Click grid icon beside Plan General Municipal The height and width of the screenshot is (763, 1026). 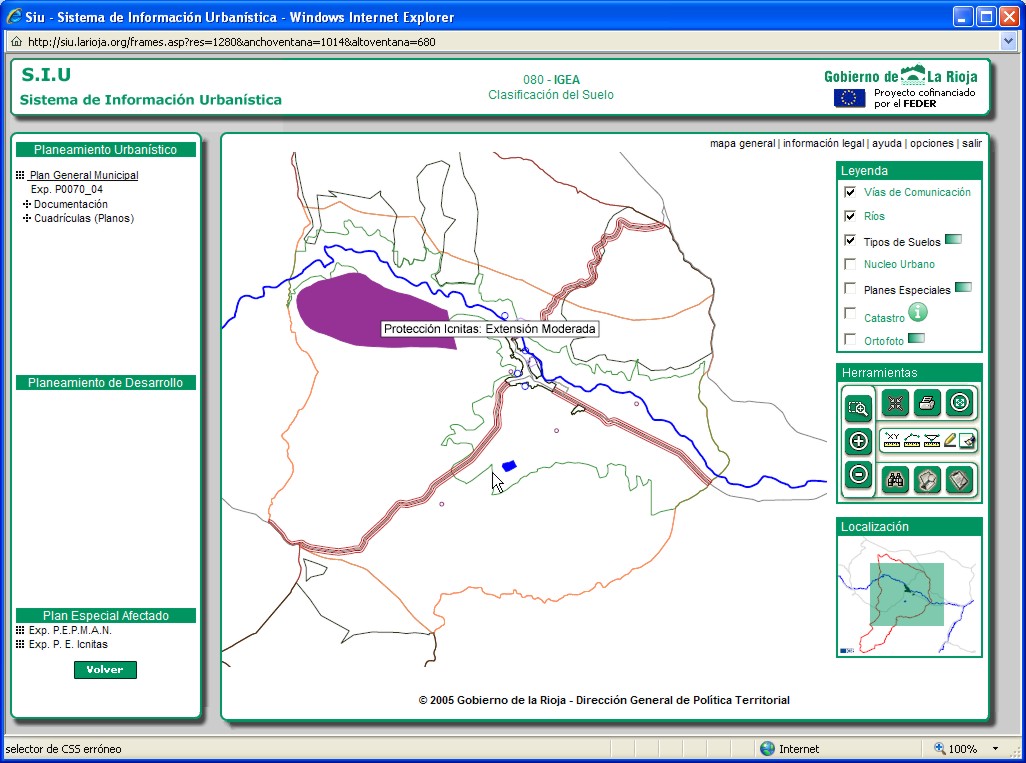coord(20,175)
